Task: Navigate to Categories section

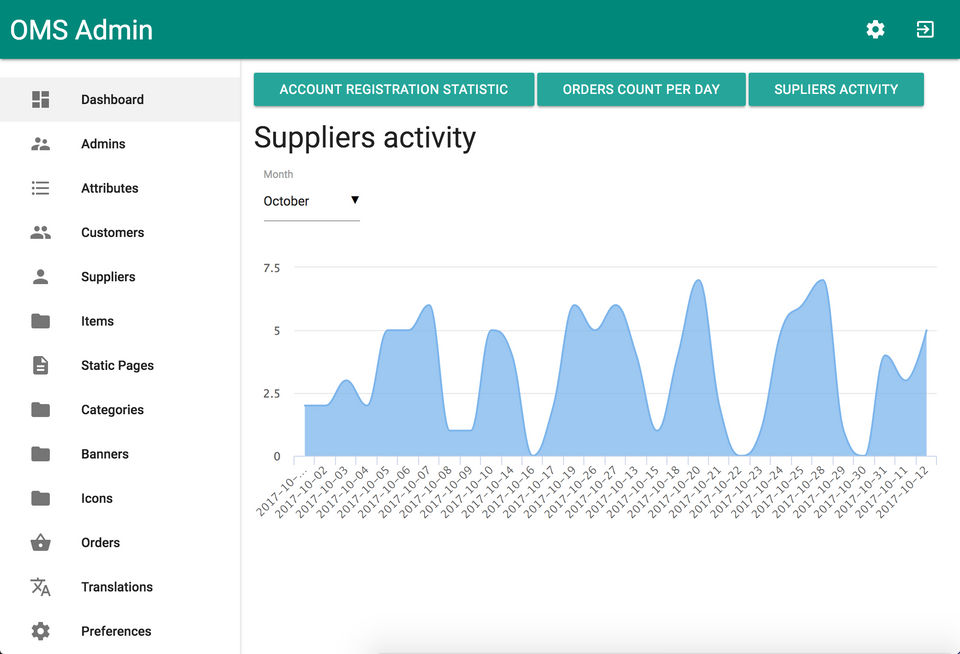Action: 112,410
